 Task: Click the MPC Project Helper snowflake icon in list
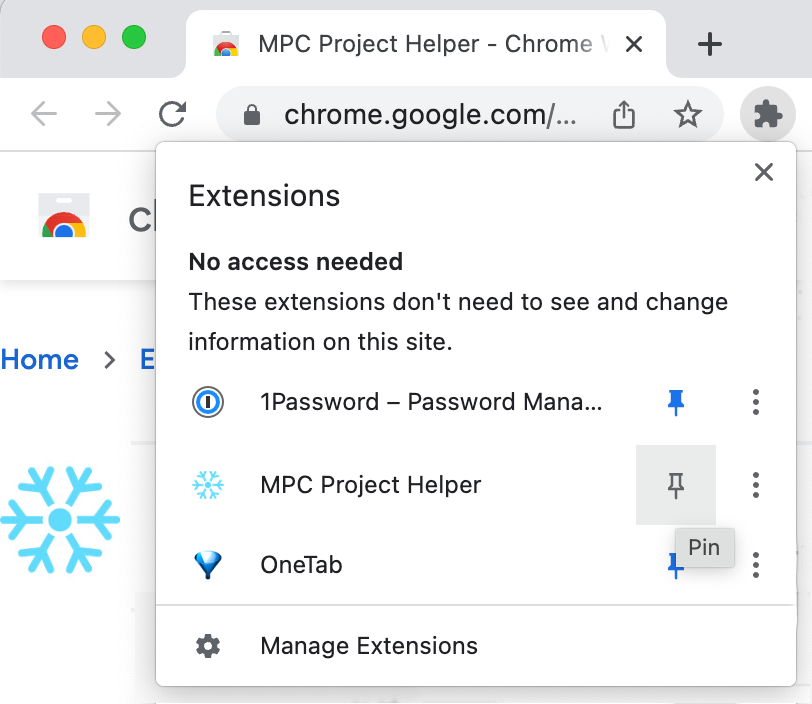208,485
